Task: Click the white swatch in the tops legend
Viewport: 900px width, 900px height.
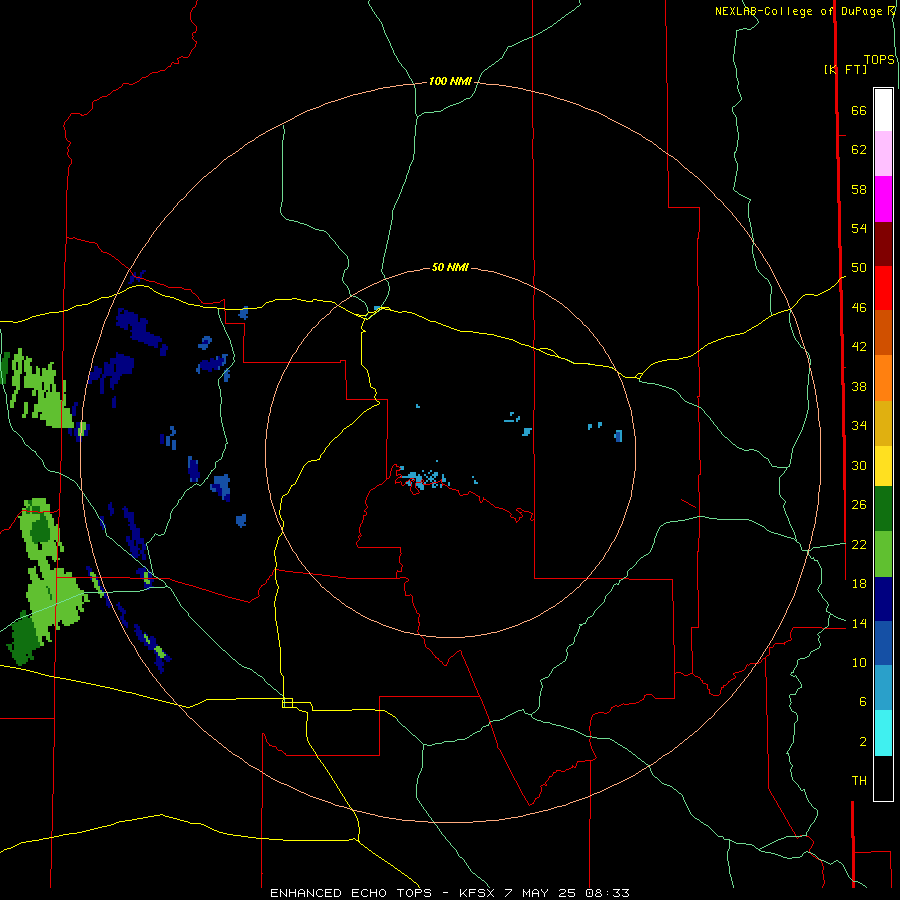Action: (x=883, y=110)
